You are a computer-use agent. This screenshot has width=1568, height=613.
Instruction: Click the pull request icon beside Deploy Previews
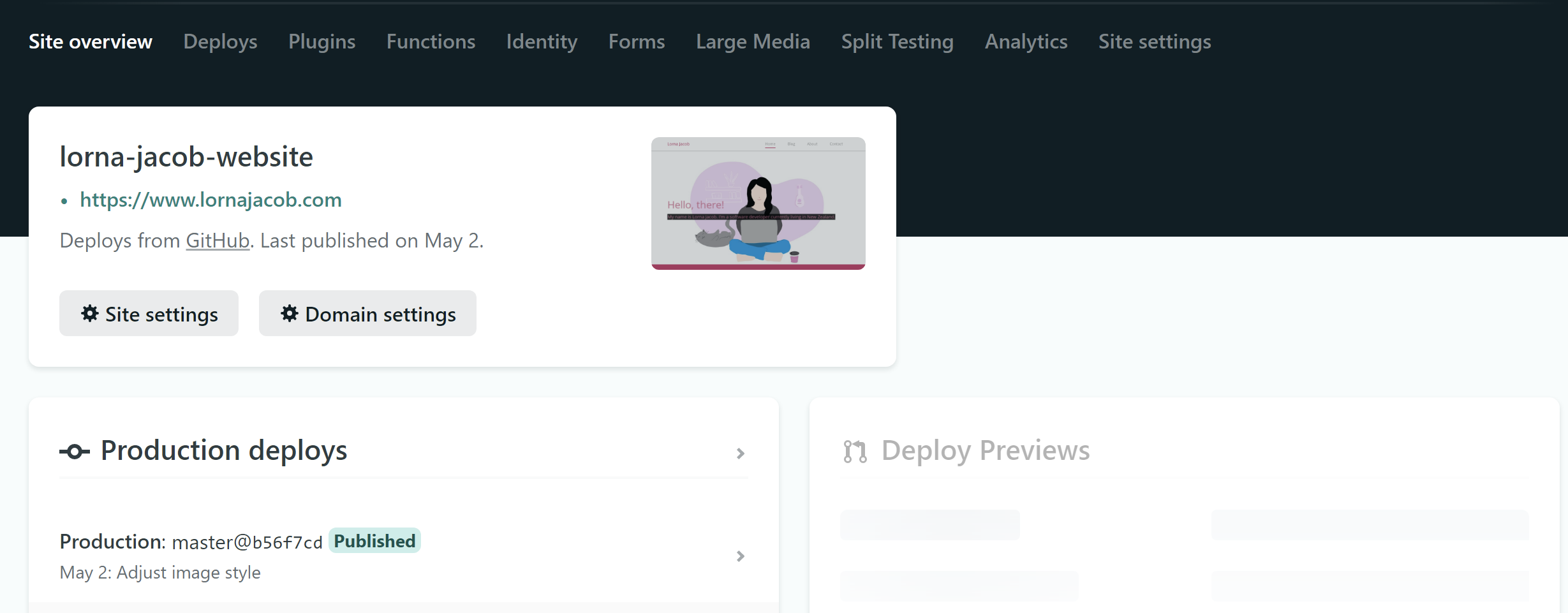pos(855,452)
